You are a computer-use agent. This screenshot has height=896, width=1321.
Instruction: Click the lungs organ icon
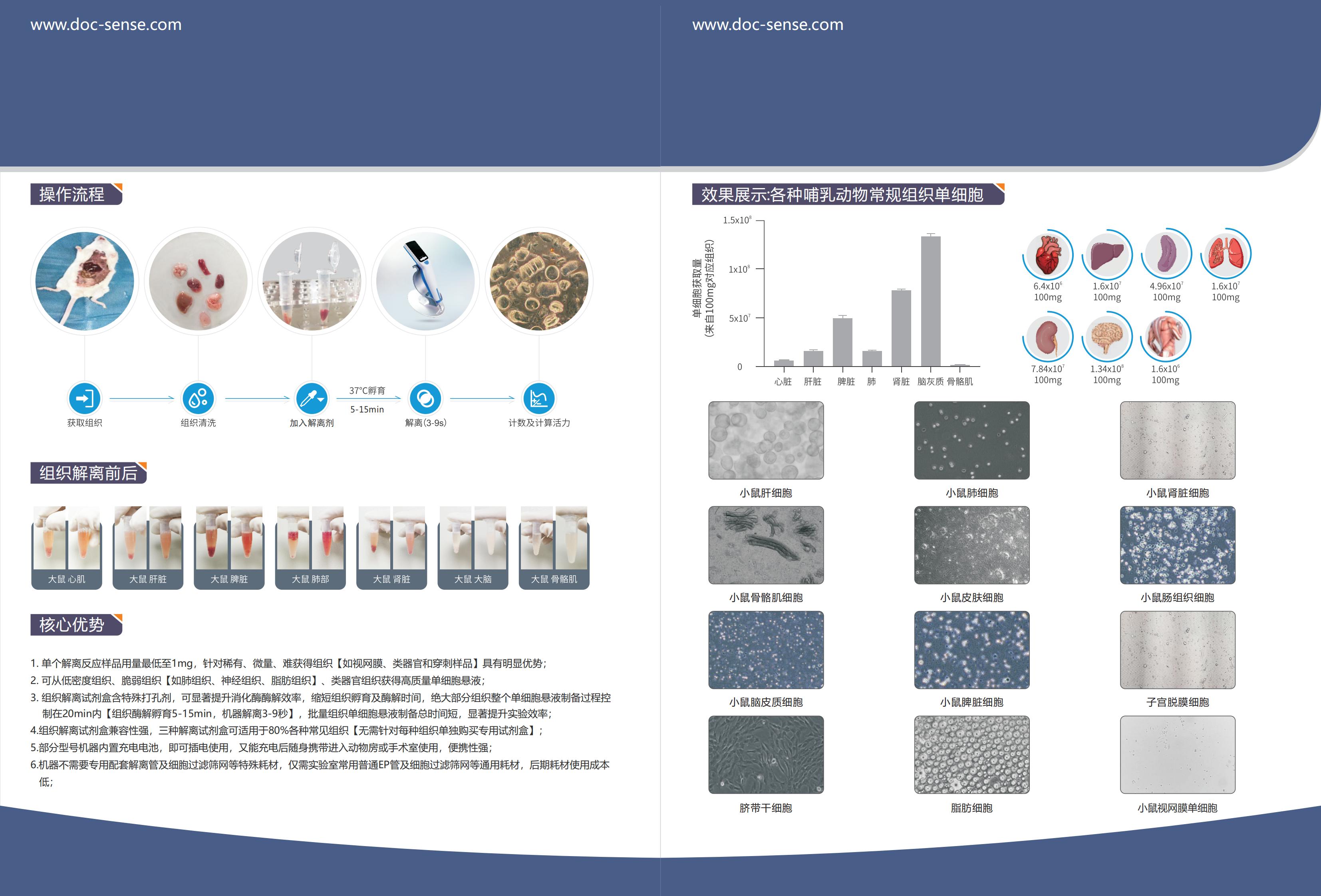[x=1226, y=254]
